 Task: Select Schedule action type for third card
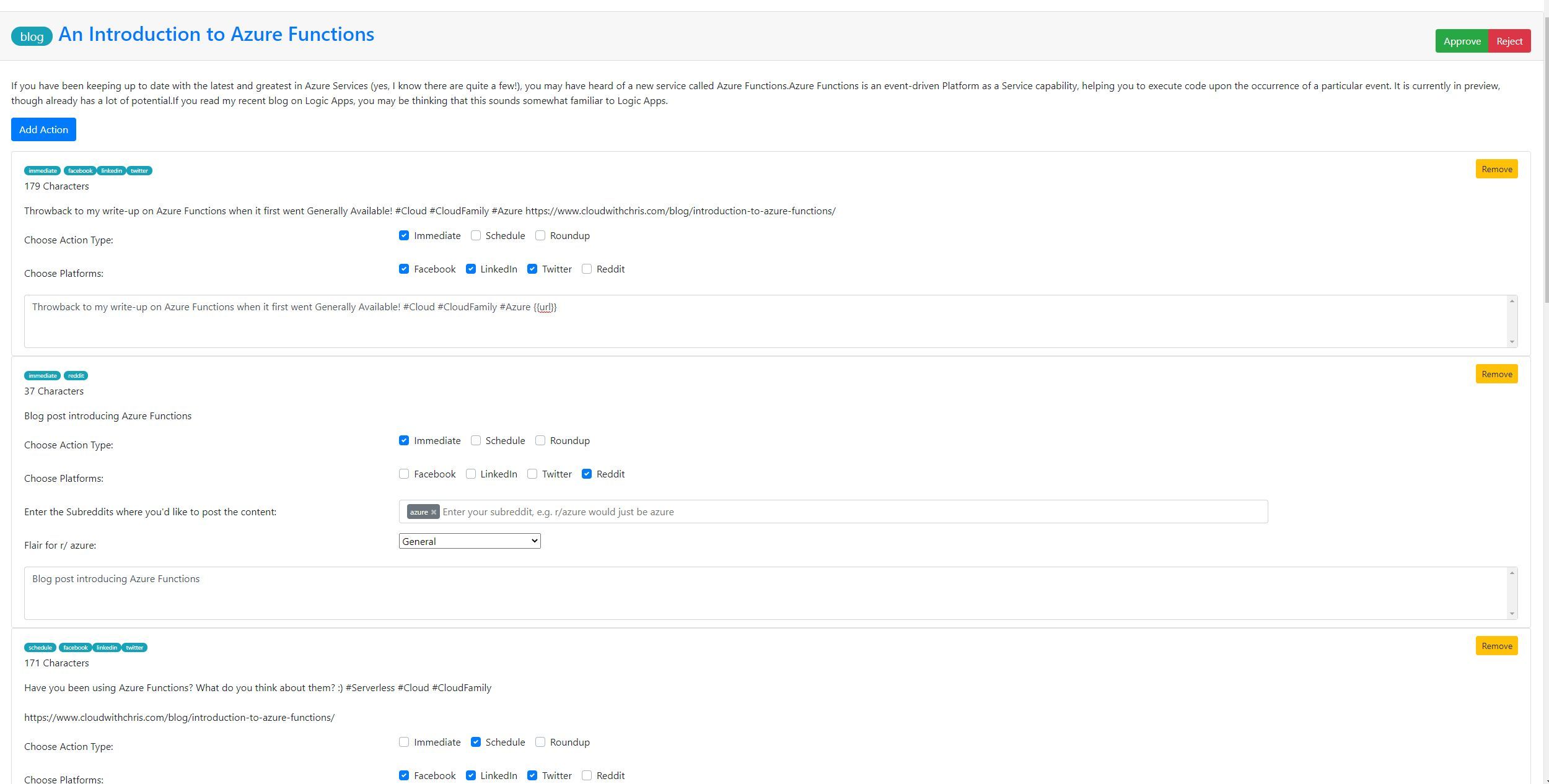pyautogui.click(x=475, y=742)
